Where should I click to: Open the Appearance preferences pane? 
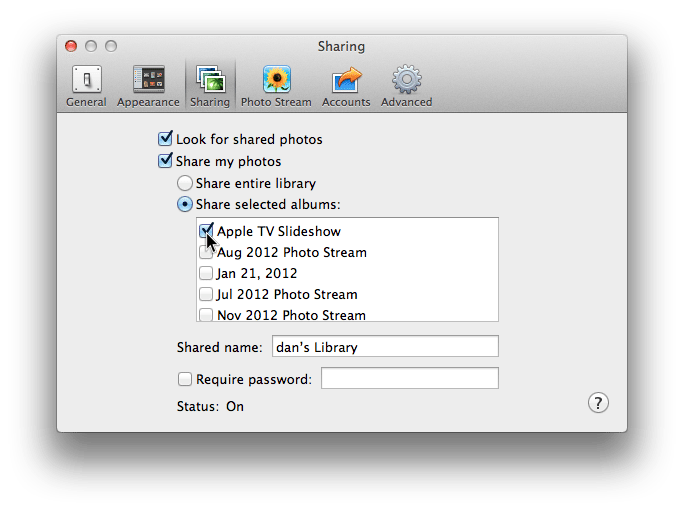(148, 86)
